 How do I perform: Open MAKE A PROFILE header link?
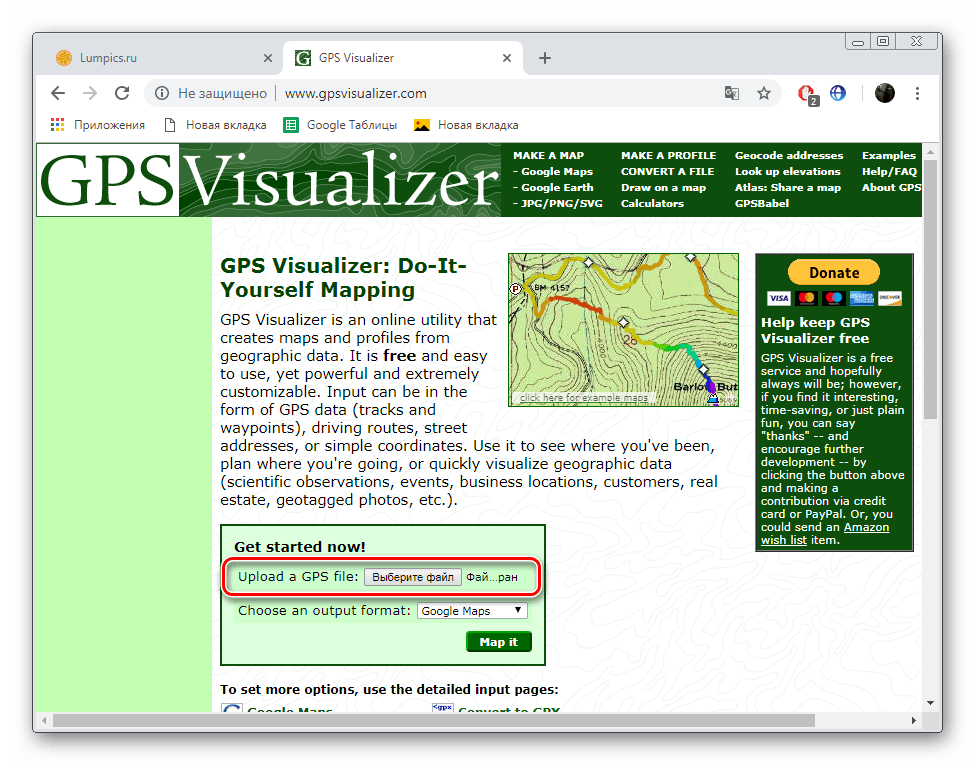[668, 155]
